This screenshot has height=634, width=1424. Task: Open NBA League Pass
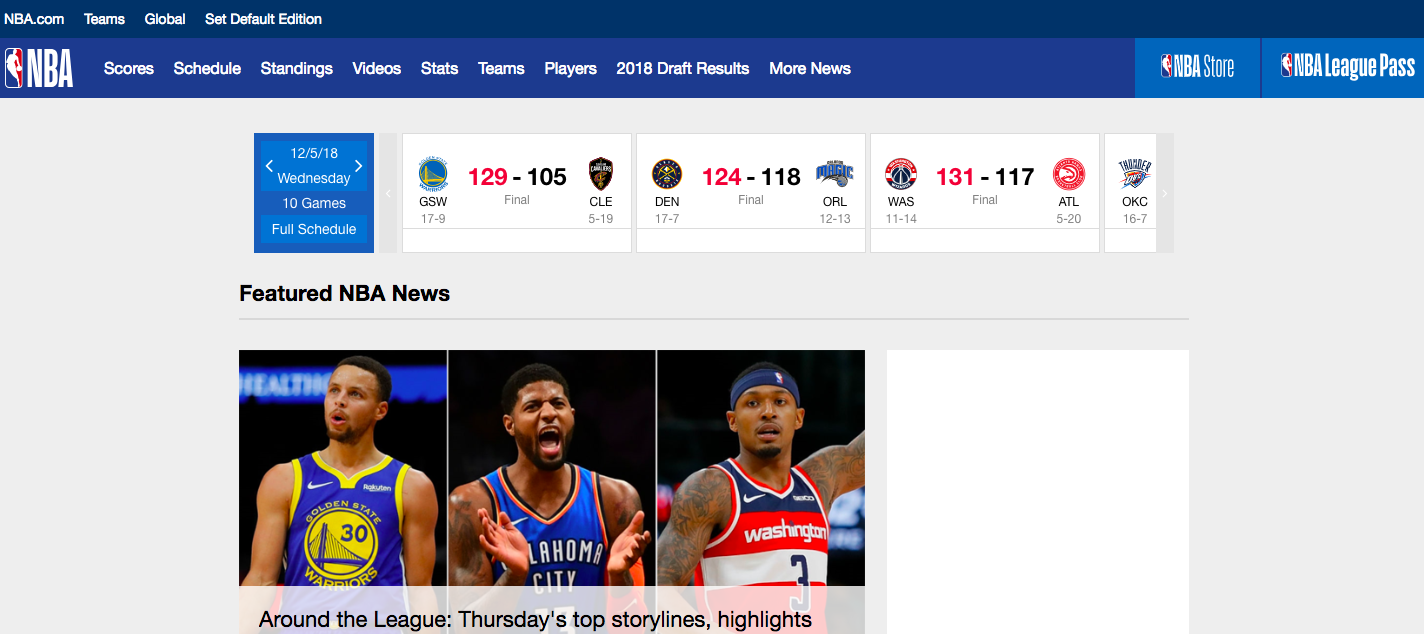click(x=1343, y=68)
